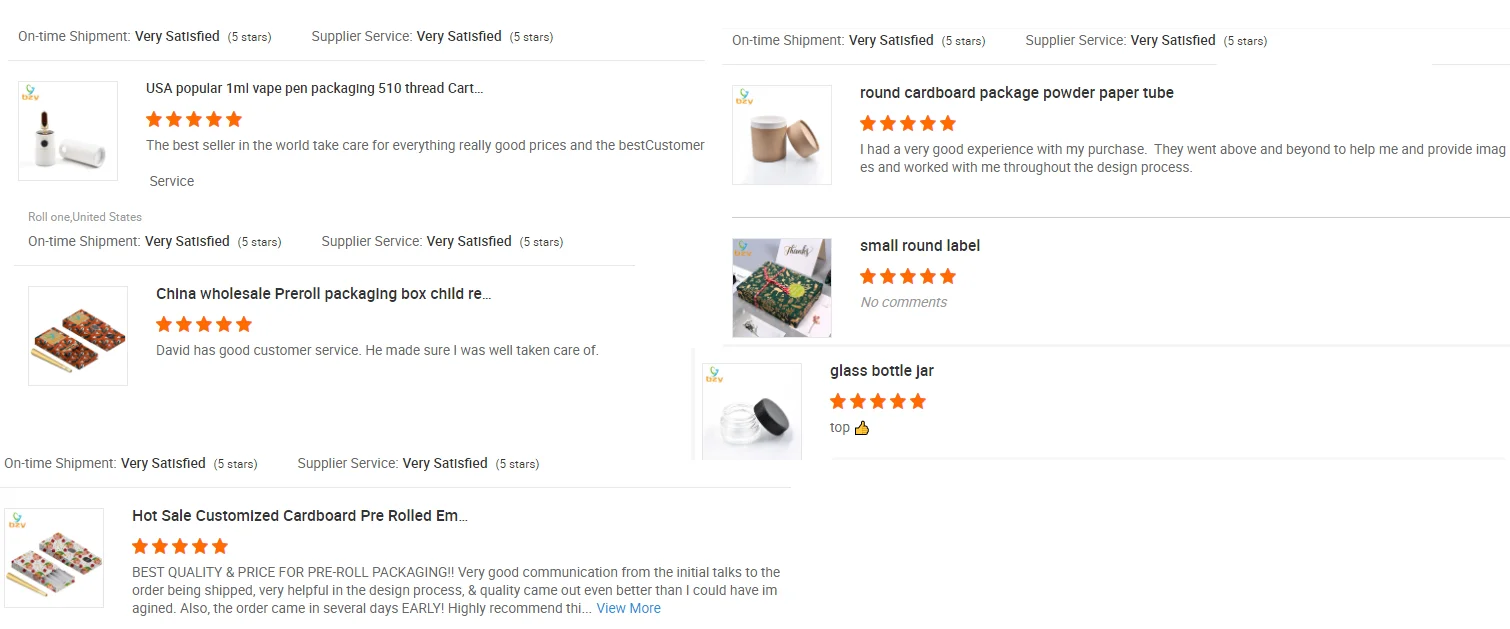Click the small round label gift box image
1510x629 pixels.
click(782, 288)
